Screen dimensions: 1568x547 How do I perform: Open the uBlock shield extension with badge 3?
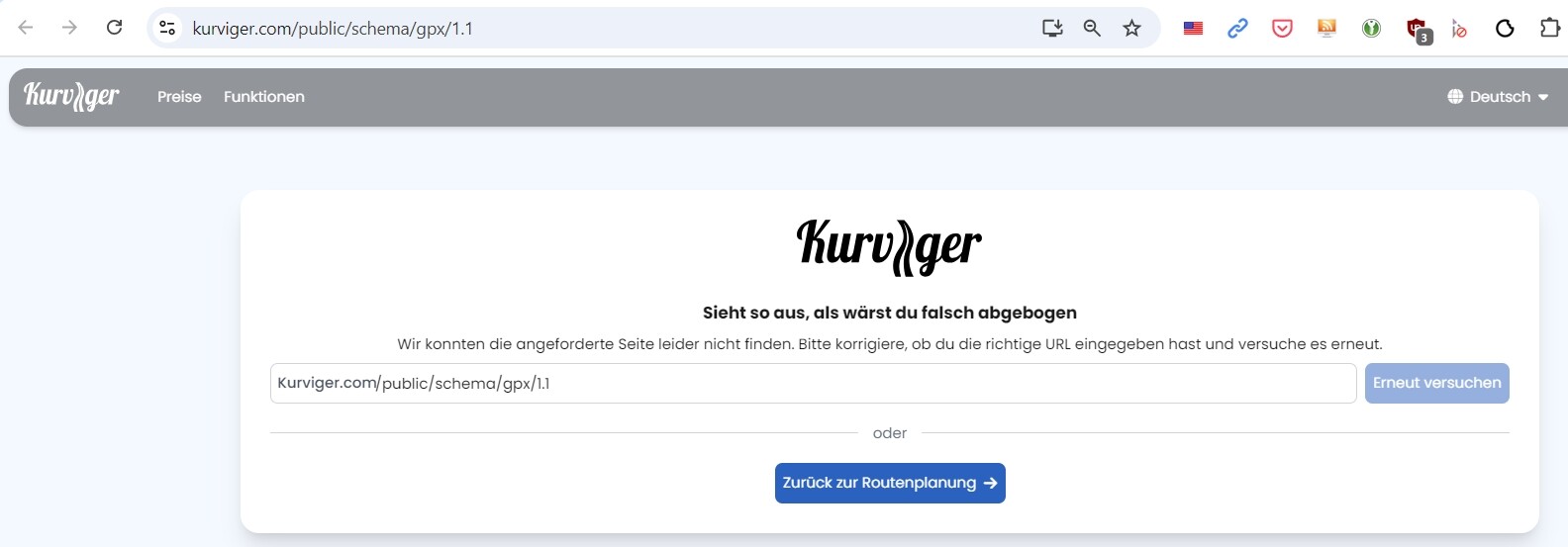[x=1419, y=30]
